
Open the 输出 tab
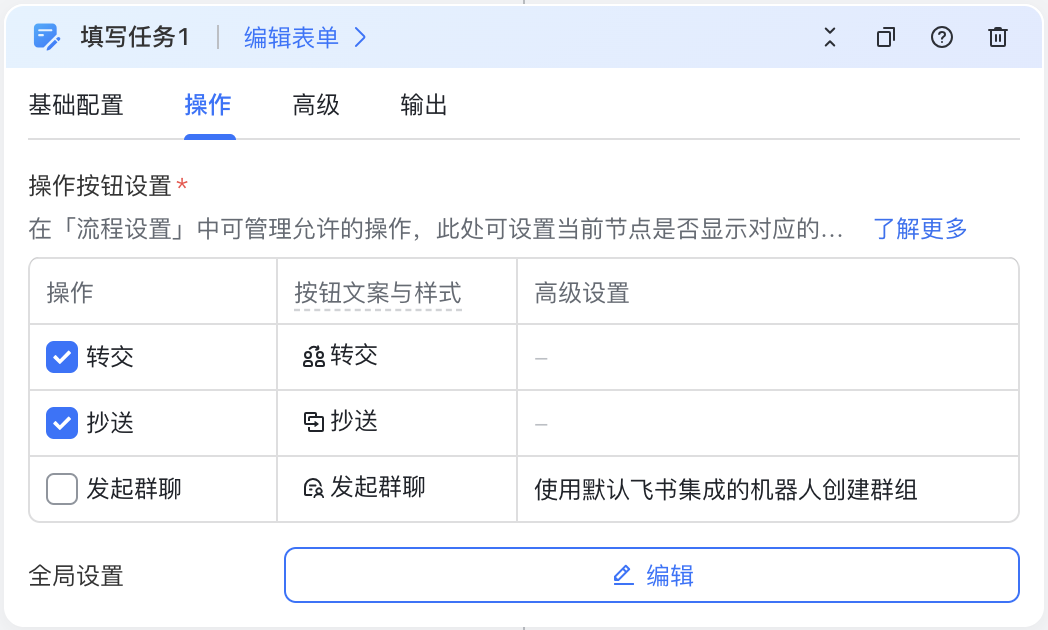click(424, 105)
